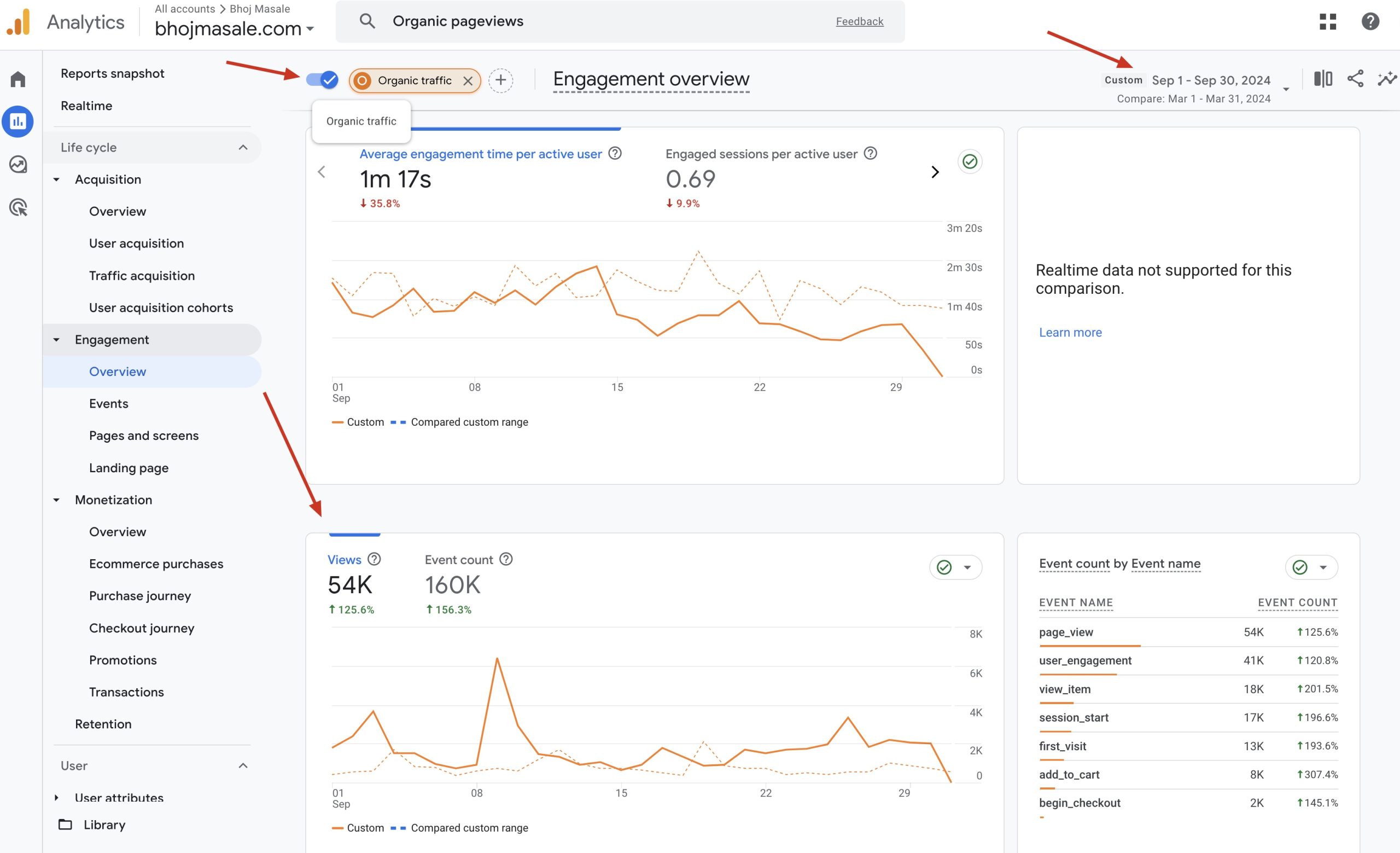This screenshot has width=1400, height=853.
Task: Toggle the comparison switch off
Action: 322,80
